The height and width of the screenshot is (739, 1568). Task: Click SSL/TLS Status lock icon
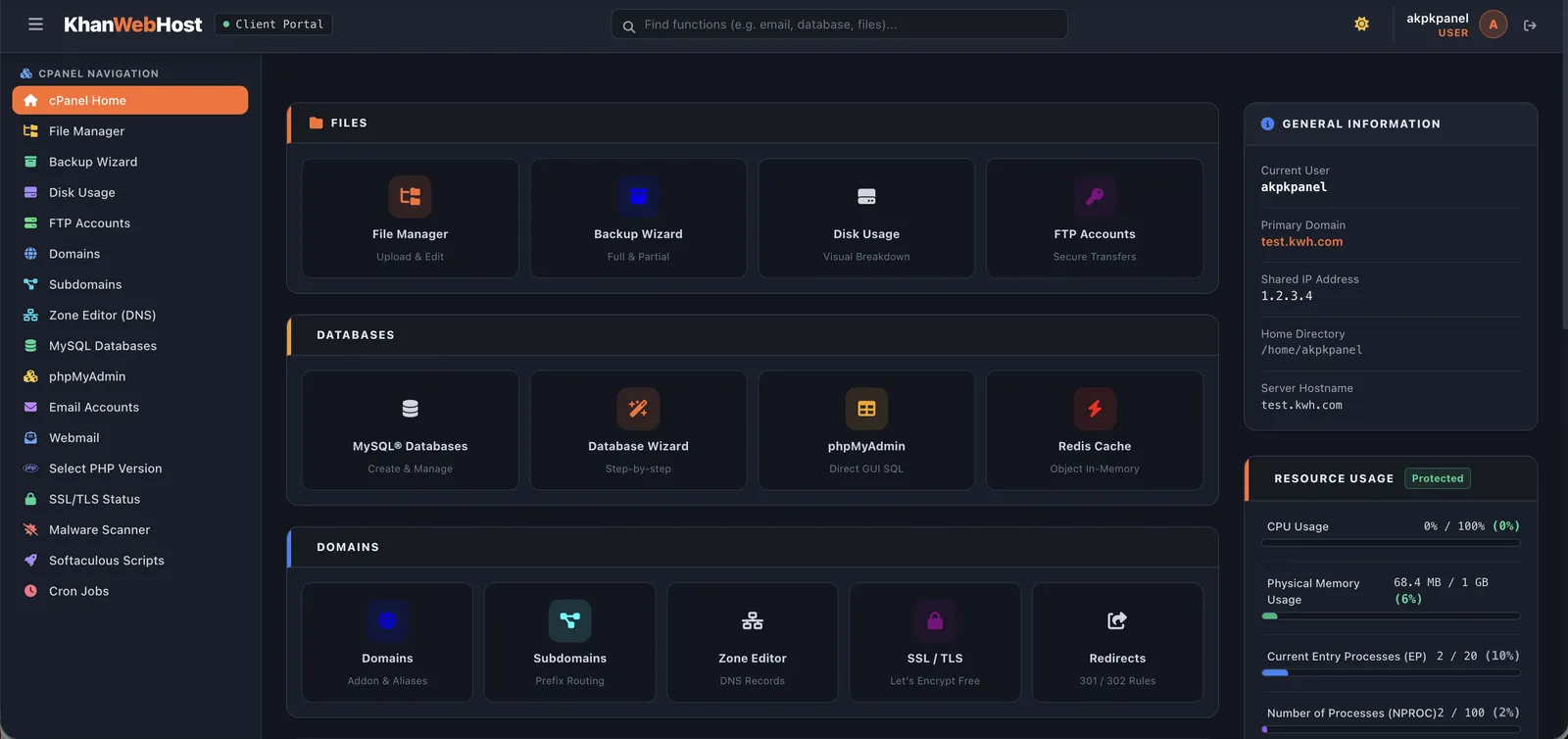30,499
